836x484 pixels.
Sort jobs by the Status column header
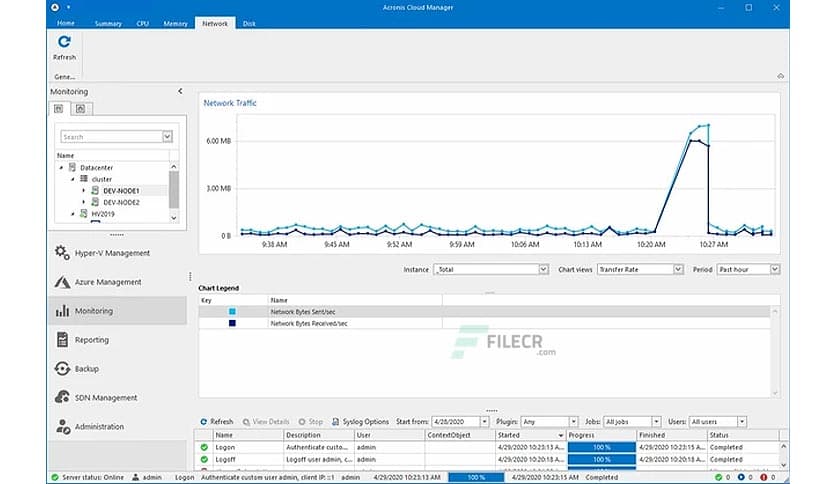click(743, 435)
